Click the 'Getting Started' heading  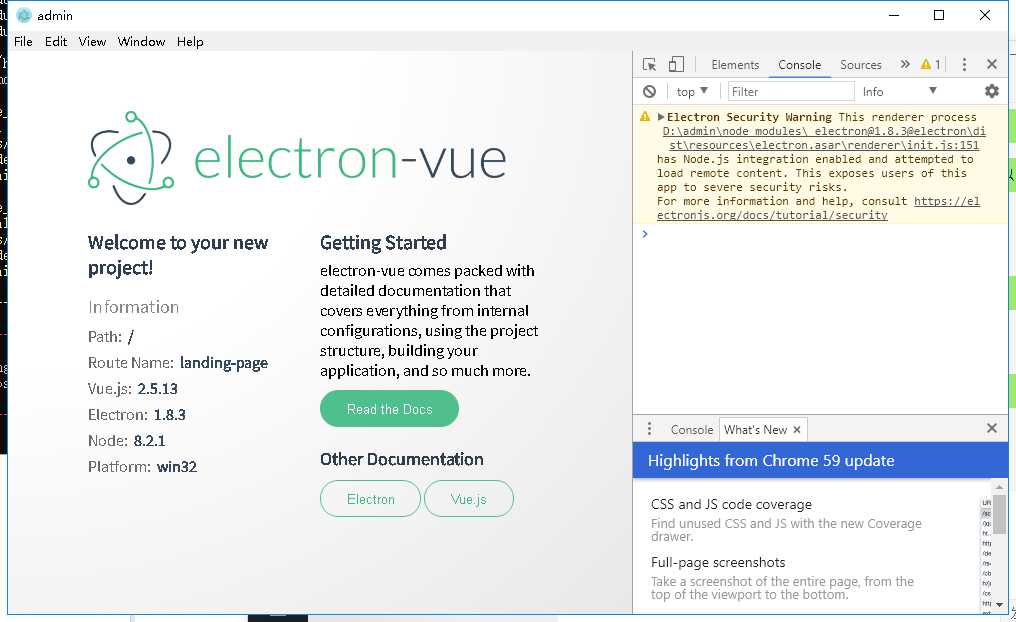(383, 242)
